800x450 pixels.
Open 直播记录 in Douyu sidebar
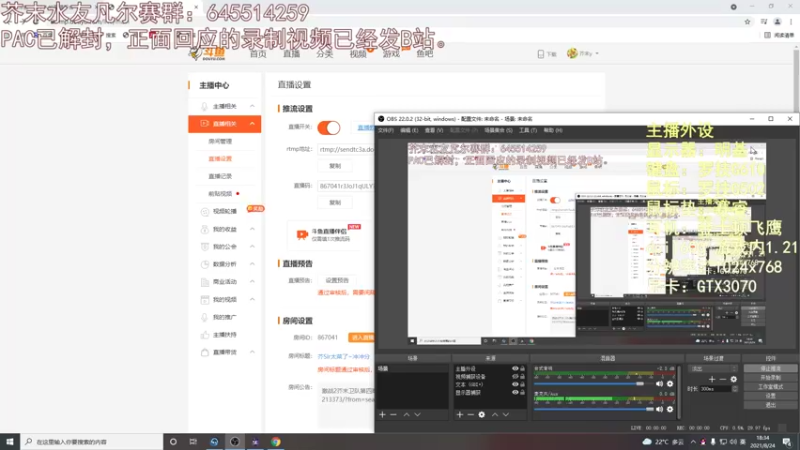click(x=220, y=176)
